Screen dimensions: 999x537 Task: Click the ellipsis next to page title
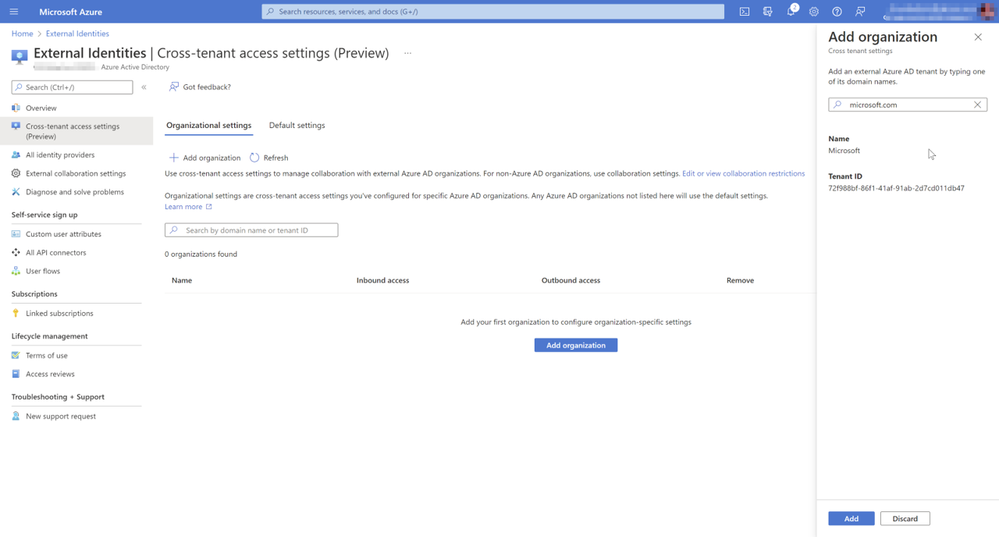pyautogui.click(x=408, y=53)
